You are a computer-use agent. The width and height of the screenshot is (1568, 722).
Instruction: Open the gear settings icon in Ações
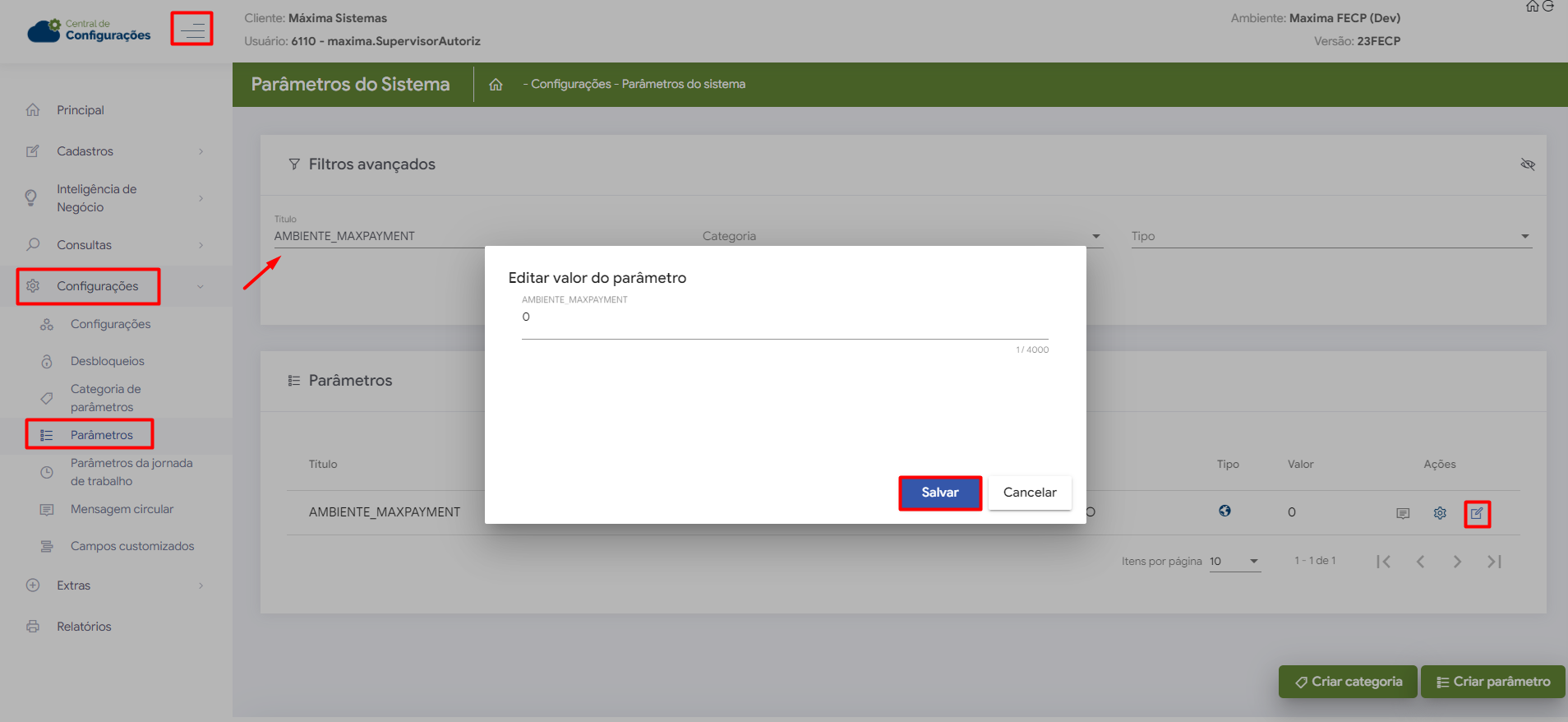1440,513
